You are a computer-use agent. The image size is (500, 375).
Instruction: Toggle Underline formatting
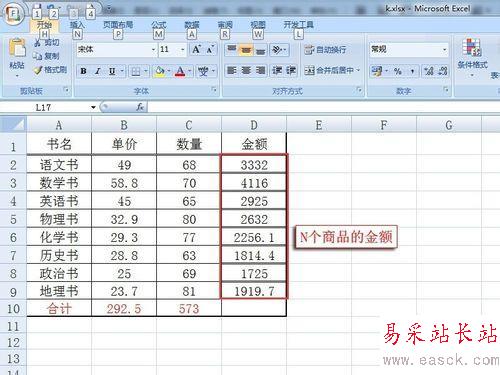pos(112,71)
